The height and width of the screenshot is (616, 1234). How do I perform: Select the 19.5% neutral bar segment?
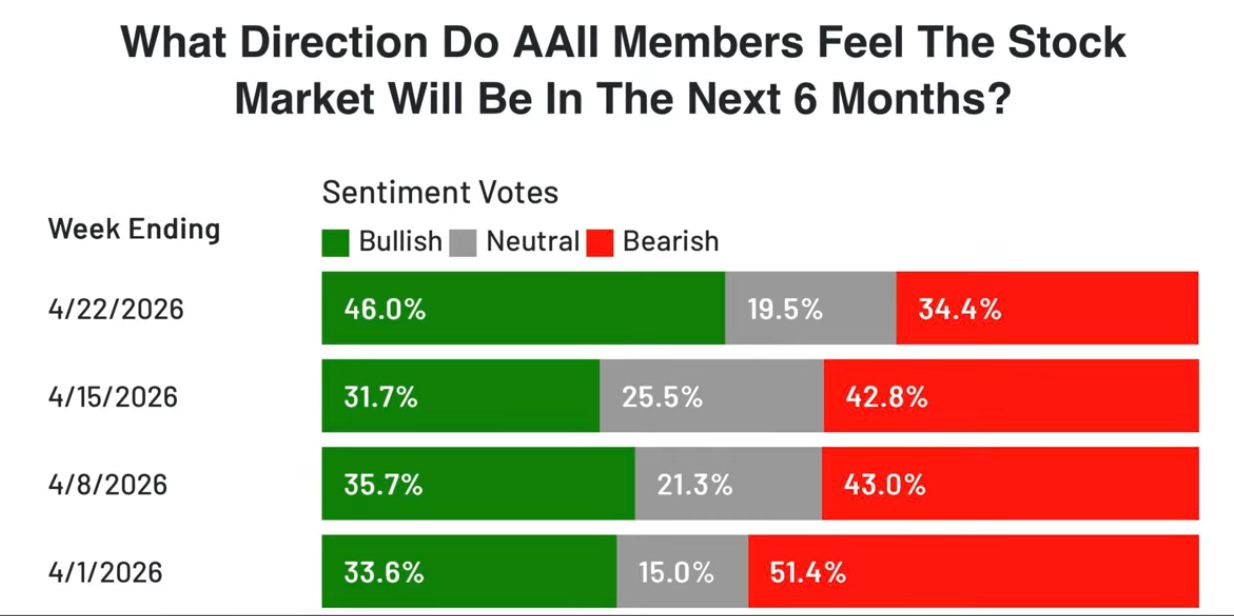click(810, 308)
